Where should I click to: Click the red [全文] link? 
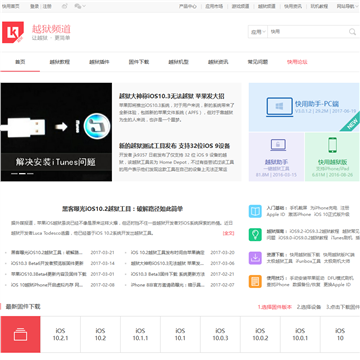[x=229, y=233]
